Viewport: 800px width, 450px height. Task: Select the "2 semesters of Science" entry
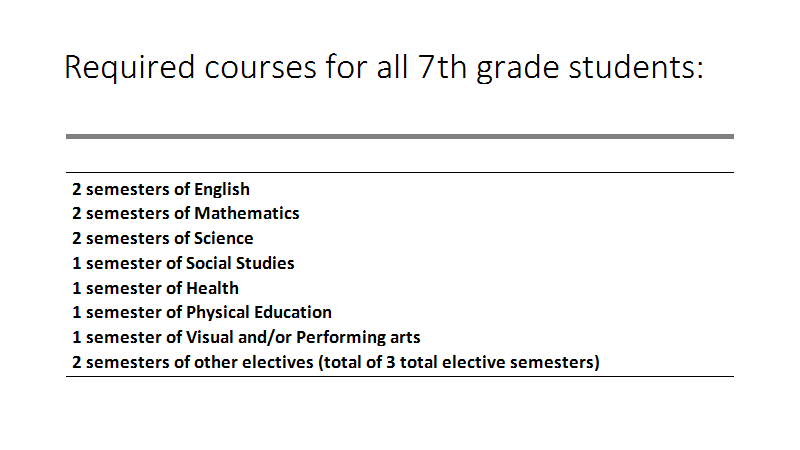tap(163, 238)
